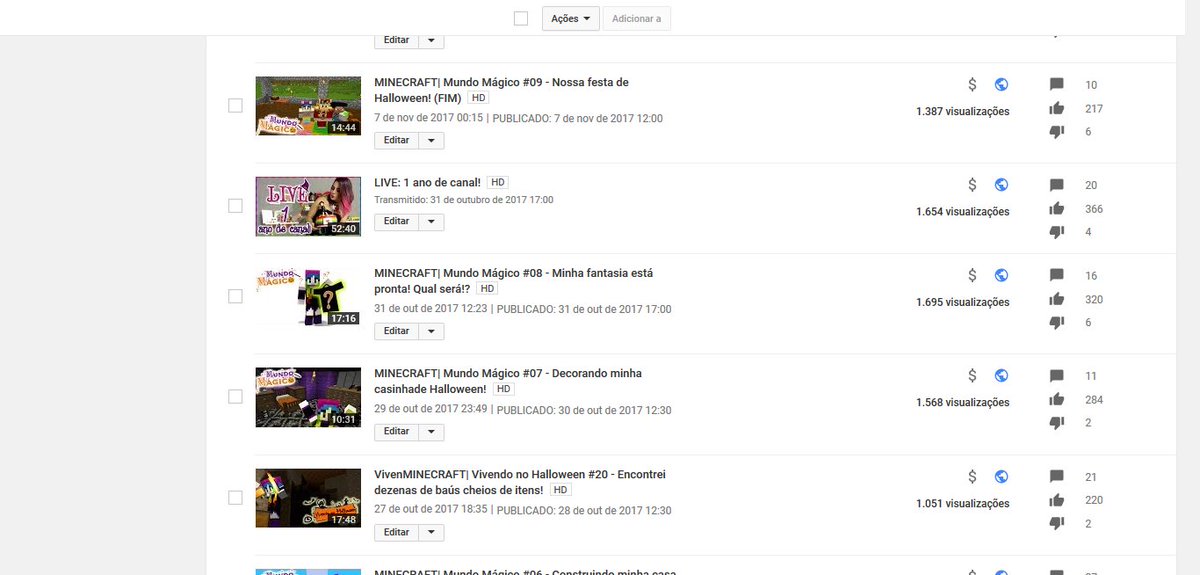Screen dimensions: 1200x575
Task: Open thumbnail of LIVE 1 ano de canal (52:40)
Action: coord(308,206)
